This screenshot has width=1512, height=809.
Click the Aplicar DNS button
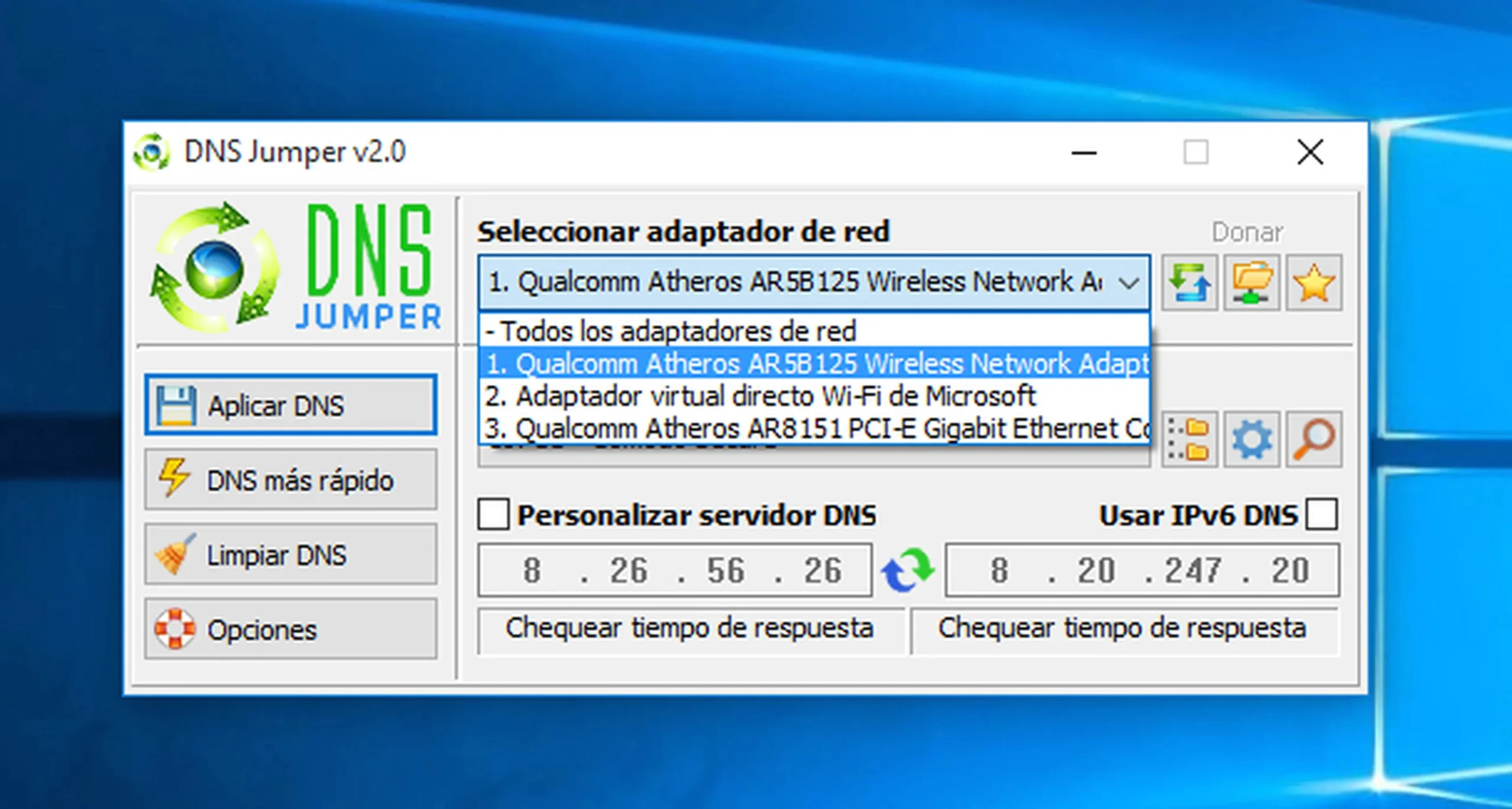(291, 405)
